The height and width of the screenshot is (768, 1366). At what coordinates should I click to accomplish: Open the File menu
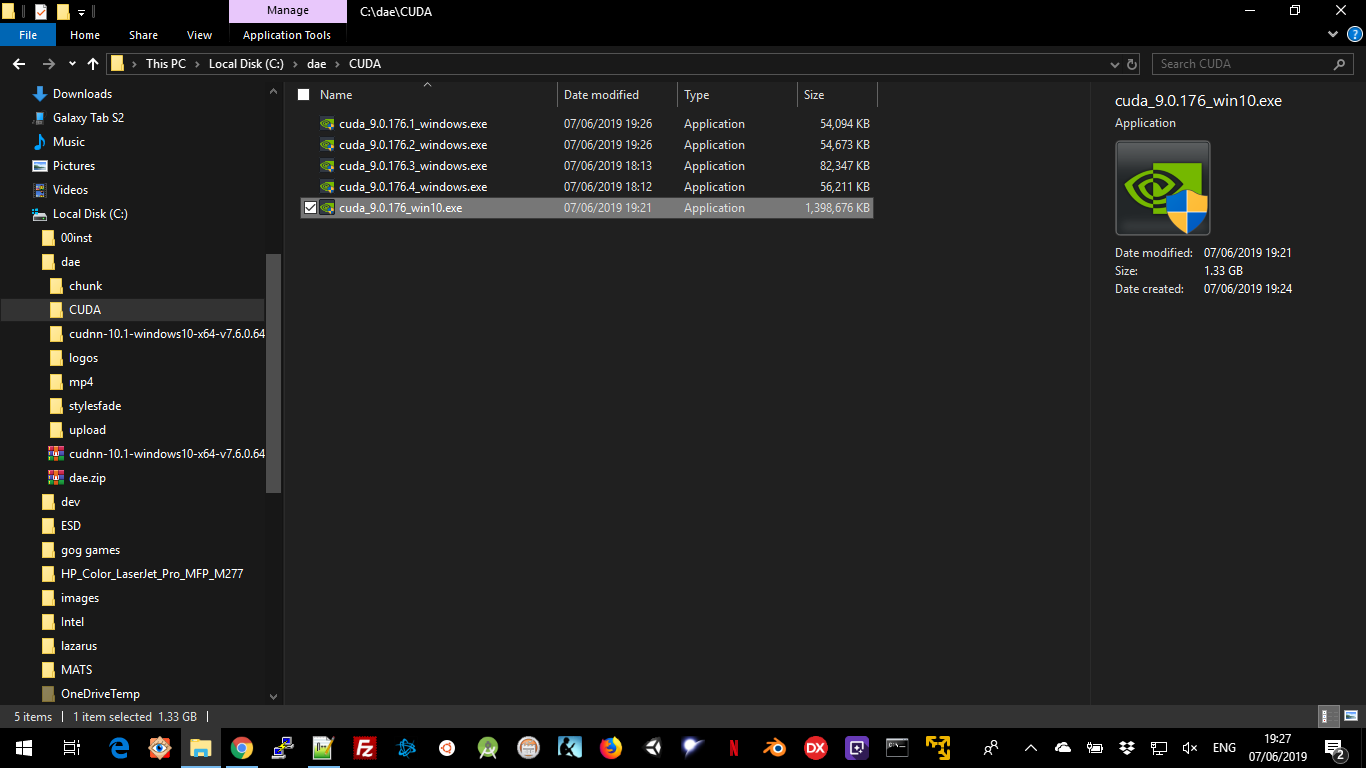tap(28, 35)
